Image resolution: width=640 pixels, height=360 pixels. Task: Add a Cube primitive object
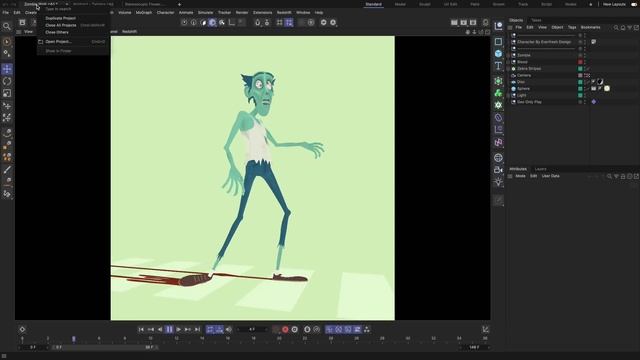[498, 53]
